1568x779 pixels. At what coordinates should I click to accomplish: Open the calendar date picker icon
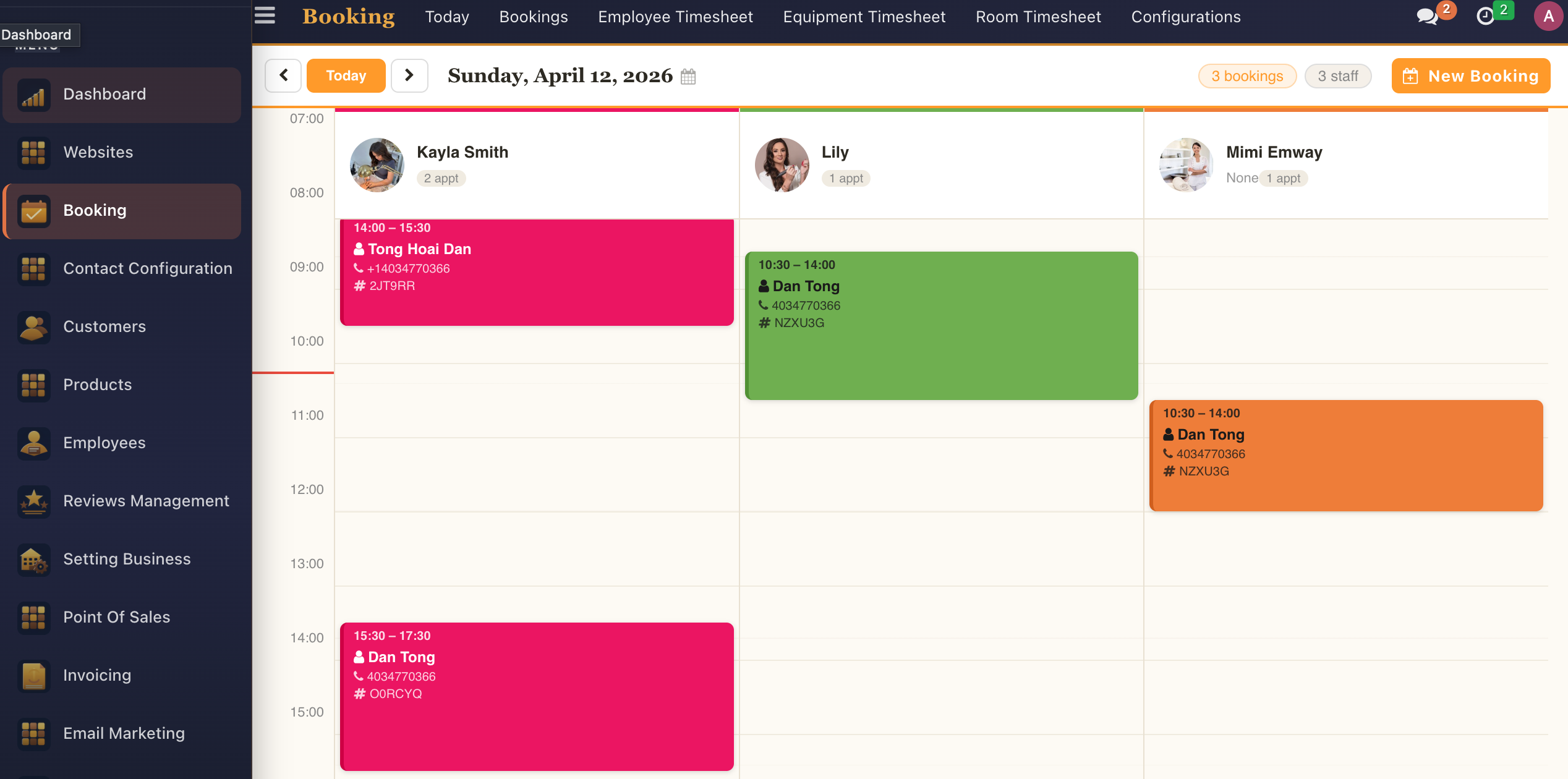click(x=688, y=77)
